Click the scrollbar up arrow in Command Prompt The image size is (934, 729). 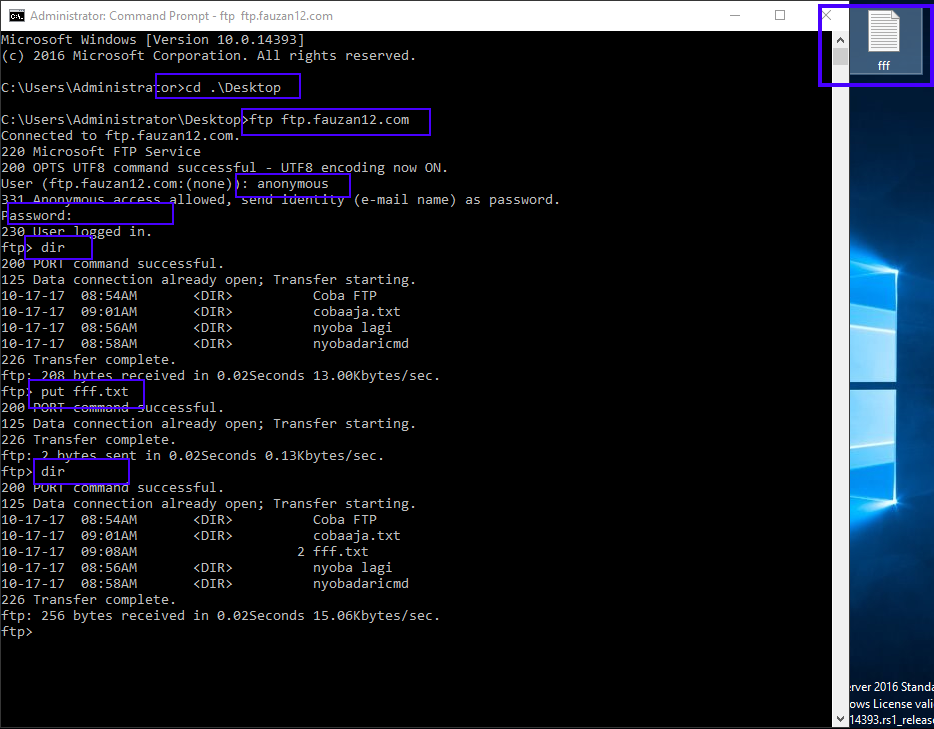[x=840, y=40]
